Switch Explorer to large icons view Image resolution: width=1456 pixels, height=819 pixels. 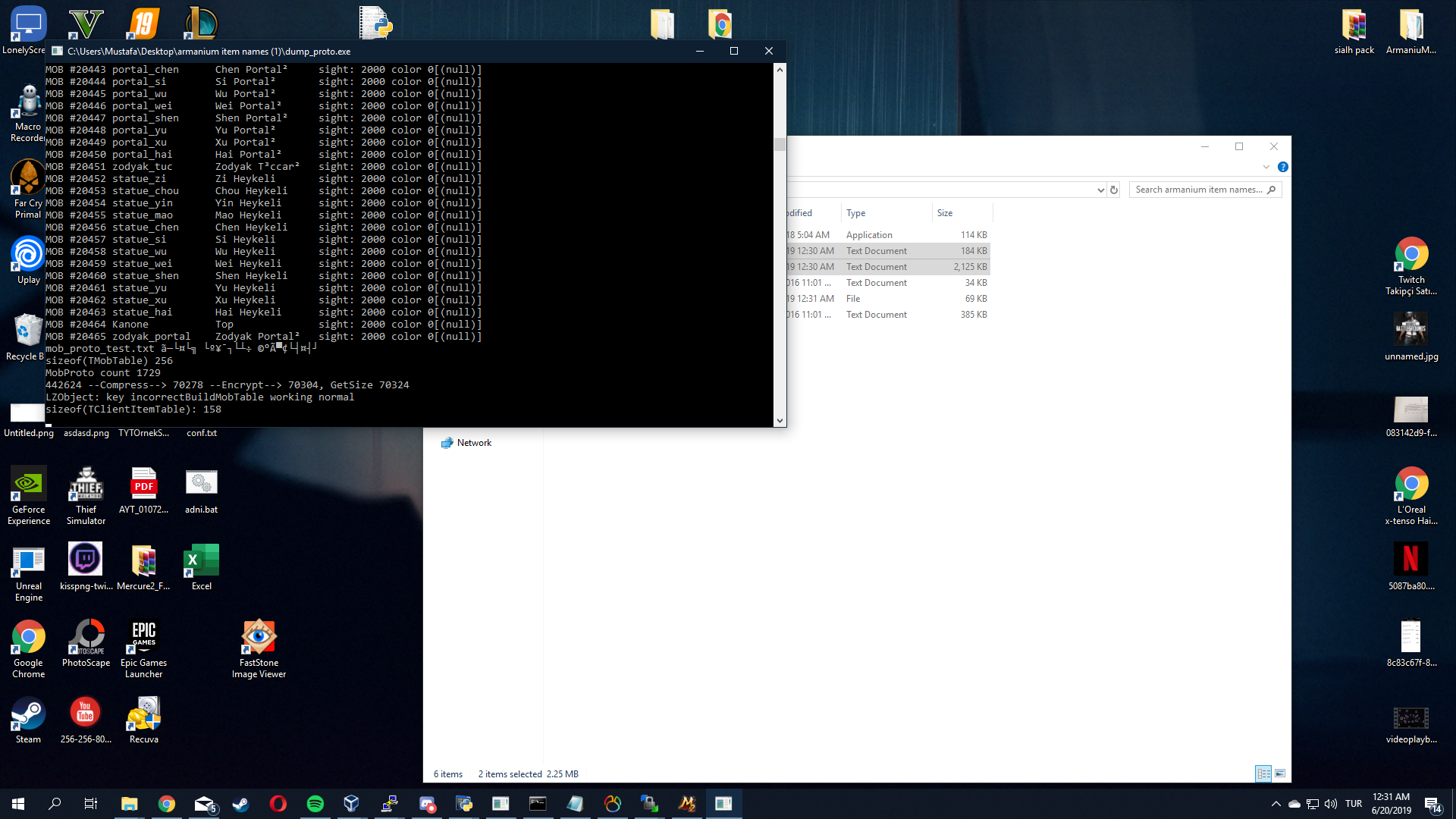(x=1280, y=773)
